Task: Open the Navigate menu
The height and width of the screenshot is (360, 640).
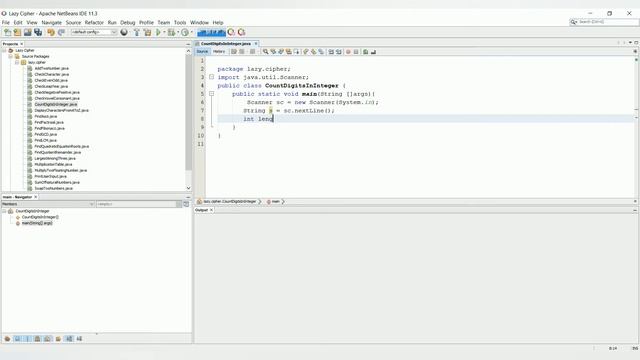Action: (51, 22)
